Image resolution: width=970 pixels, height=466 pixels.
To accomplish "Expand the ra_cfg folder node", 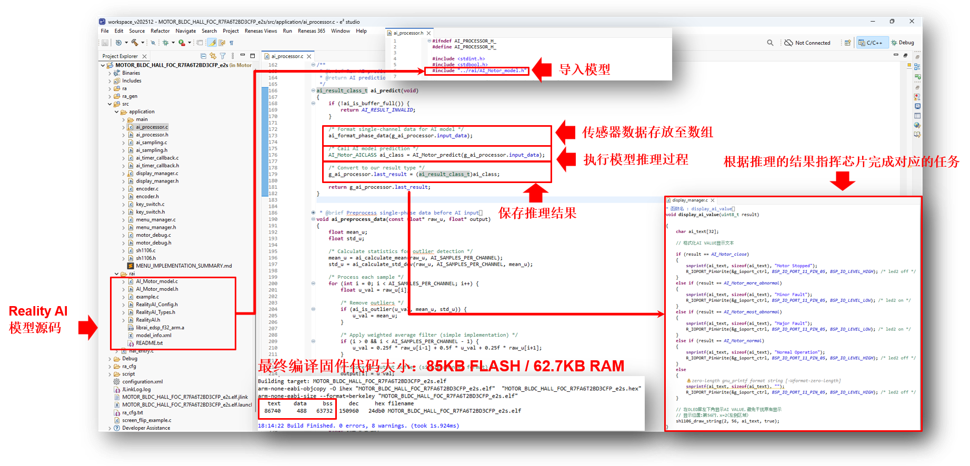I will pos(109,366).
